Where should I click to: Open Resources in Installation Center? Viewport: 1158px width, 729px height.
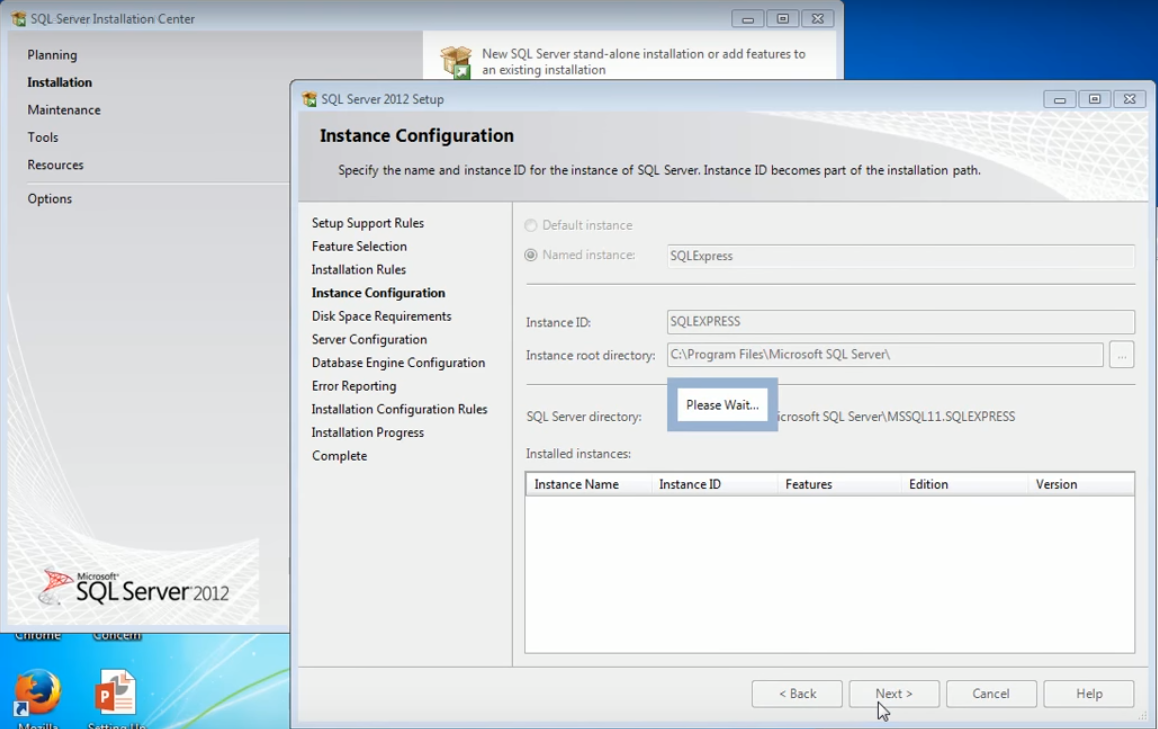point(55,165)
